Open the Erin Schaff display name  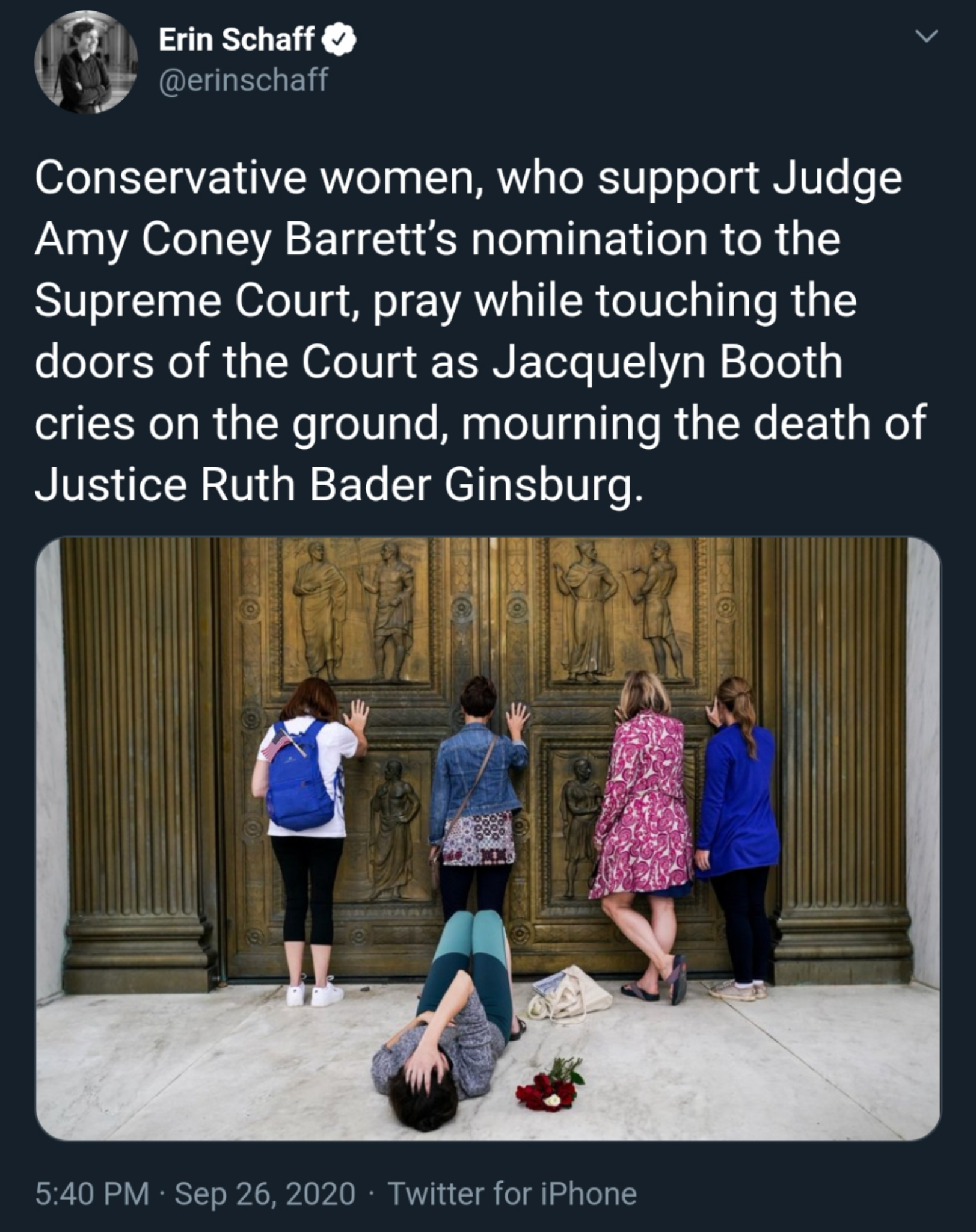pyautogui.click(x=236, y=40)
